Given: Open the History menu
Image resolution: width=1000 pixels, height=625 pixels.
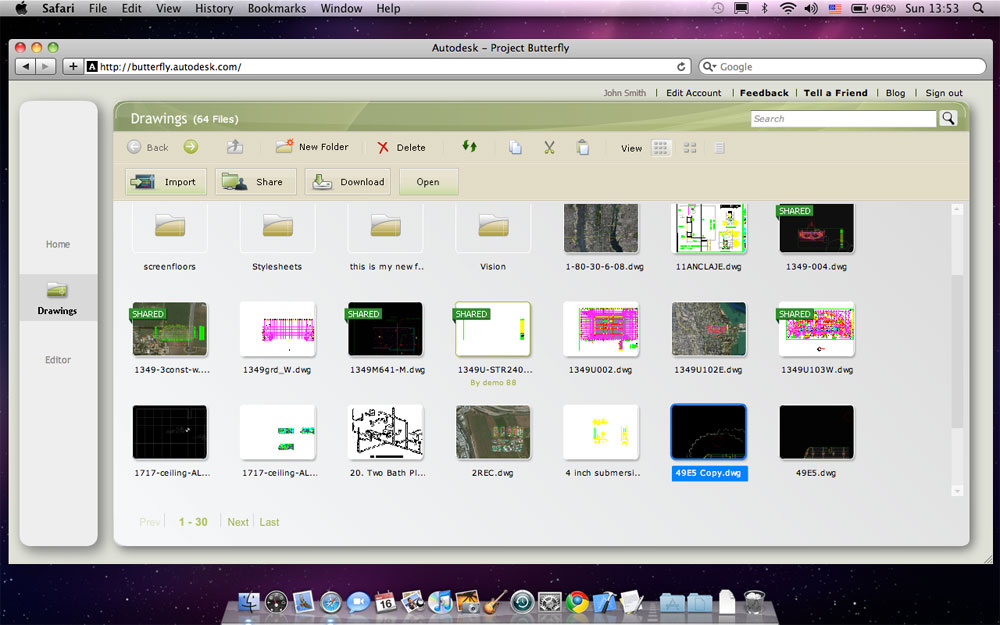Looking at the screenshot, I should (214, 8).
